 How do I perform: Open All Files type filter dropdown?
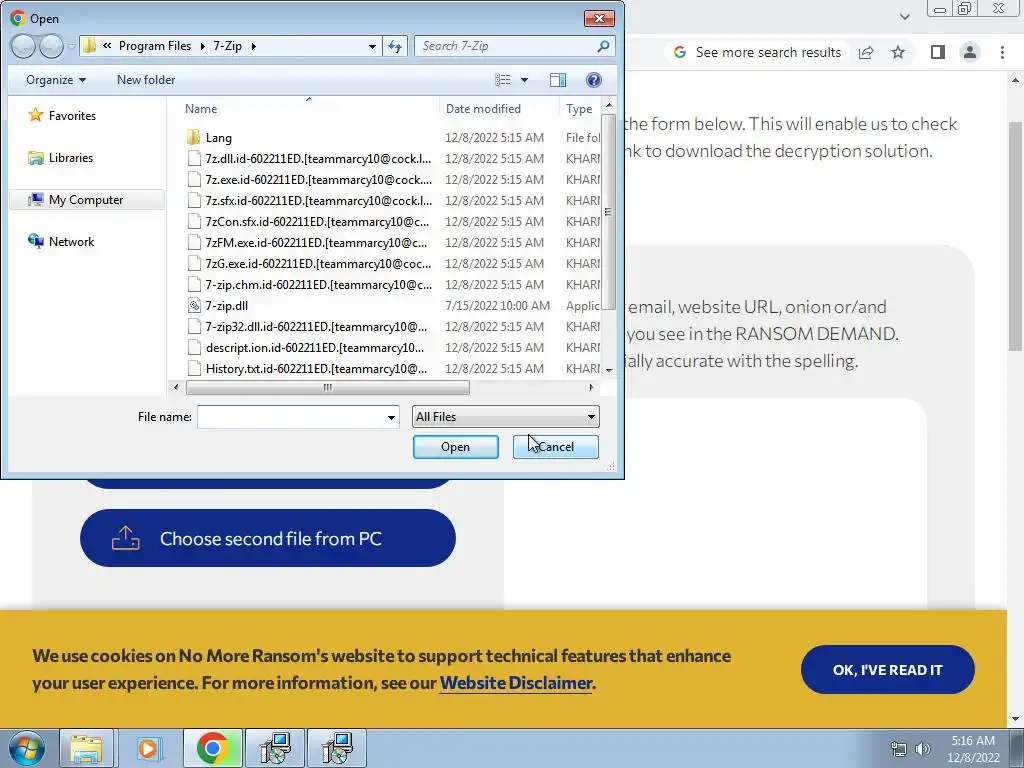coord(505,417)
